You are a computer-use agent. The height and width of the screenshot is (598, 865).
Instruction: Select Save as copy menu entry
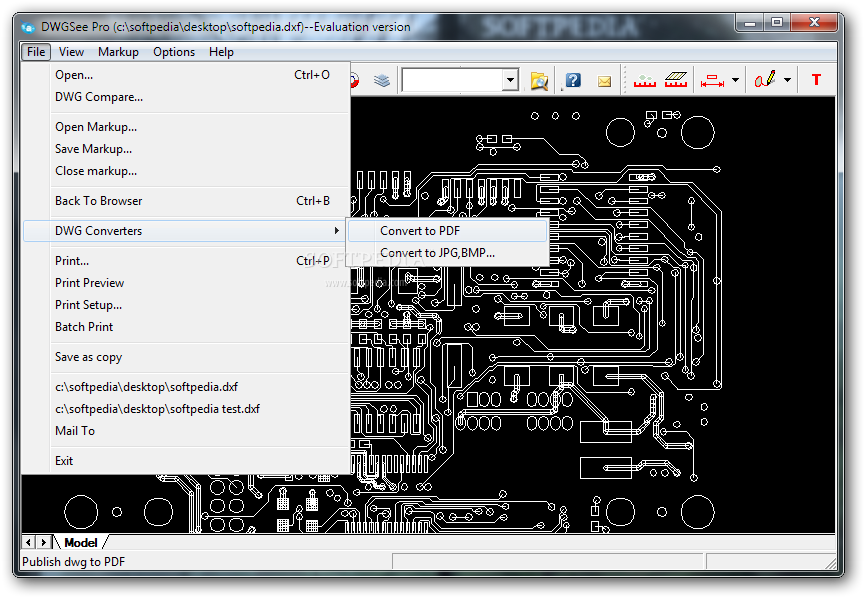tap(186, 357)
